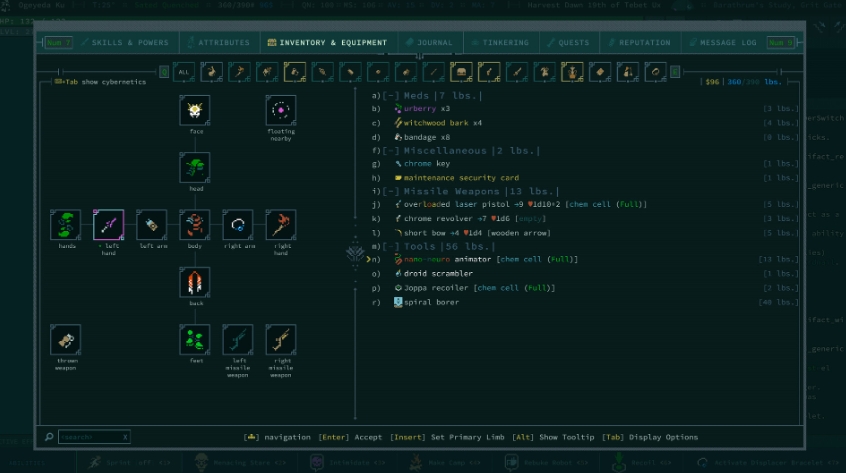The image size is (846, 473).
Task: Select the 'short bow' item
Action: pyautogui.click(x=585, y=233)
